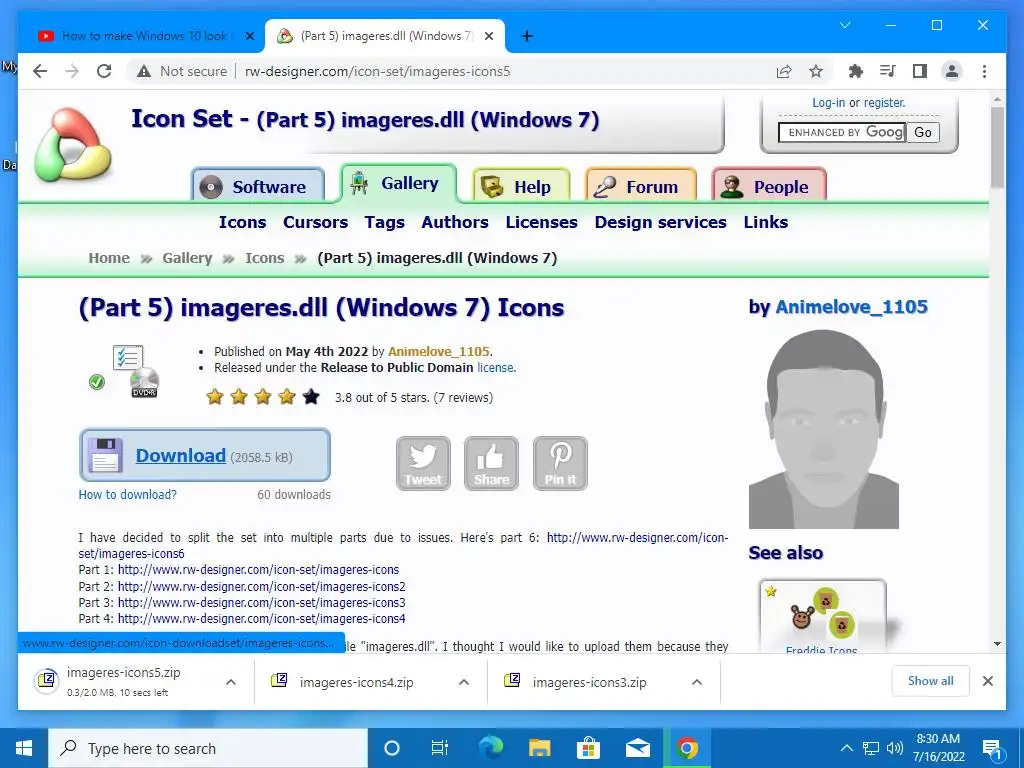Close the imageres.dll tab
The height and width of the screenshot is (768, 1024).
(488, 36)
